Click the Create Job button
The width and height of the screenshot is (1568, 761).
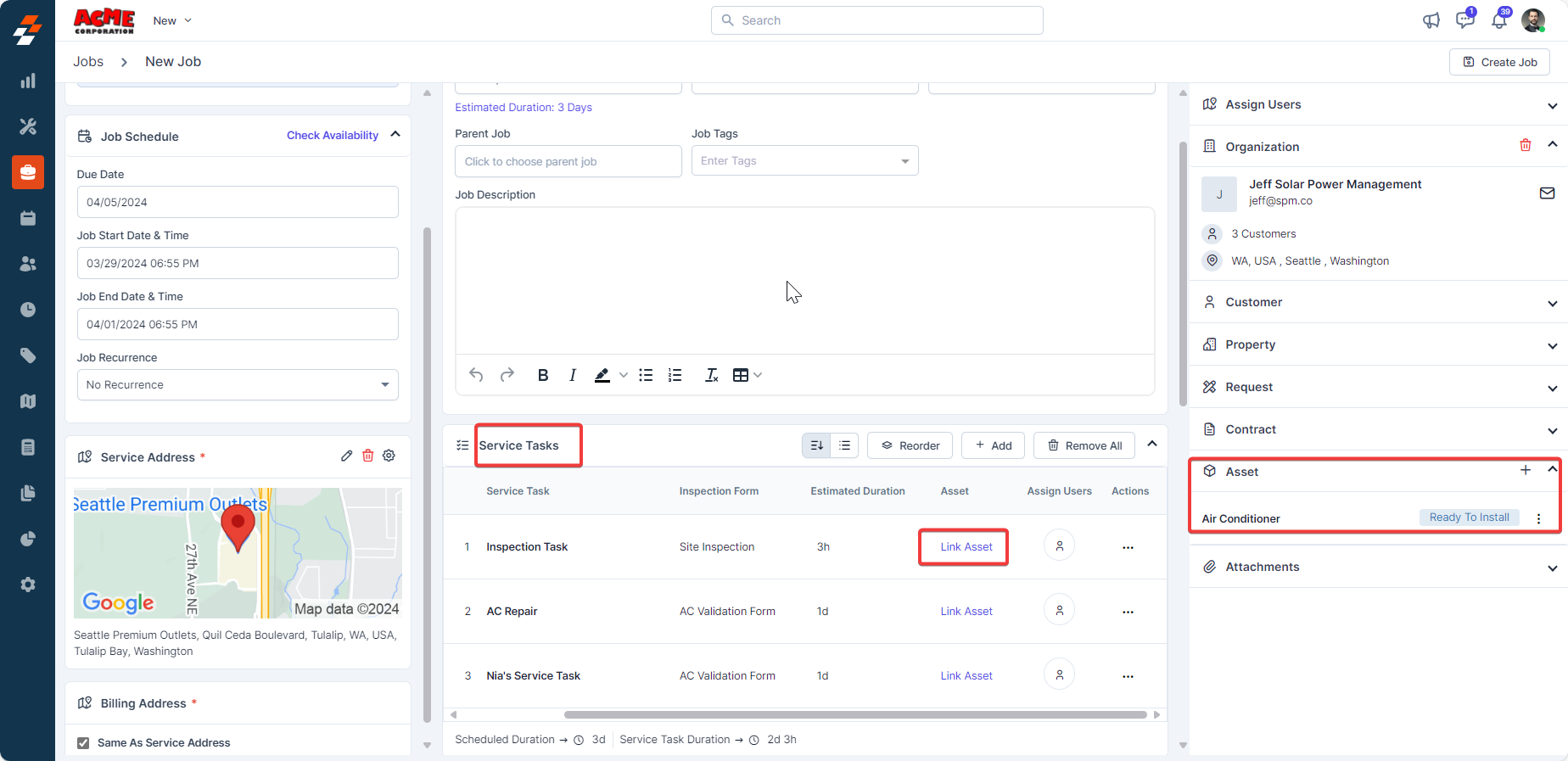click(x=1499, y=62)
